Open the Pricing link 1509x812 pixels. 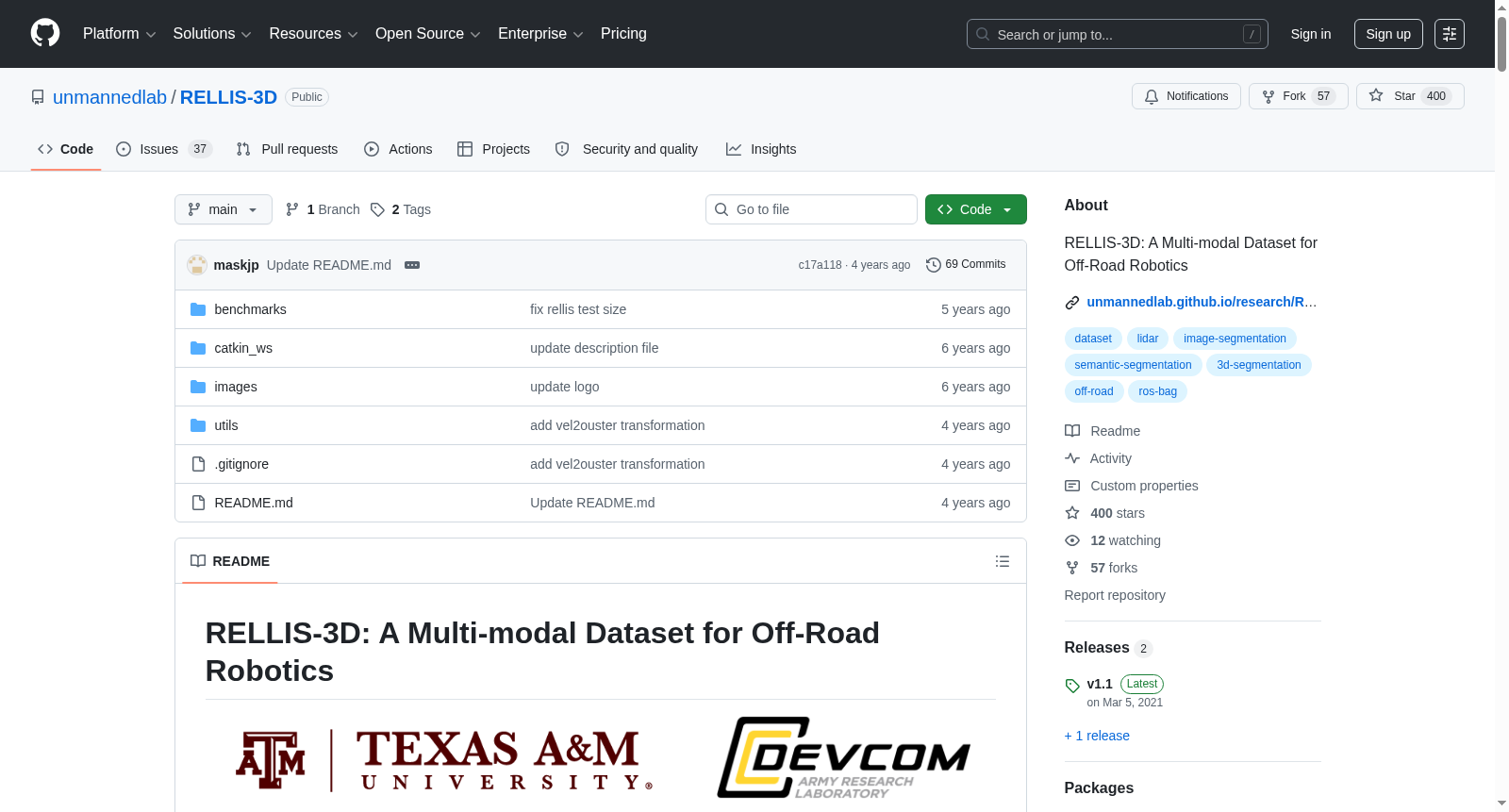pos(623,34)
